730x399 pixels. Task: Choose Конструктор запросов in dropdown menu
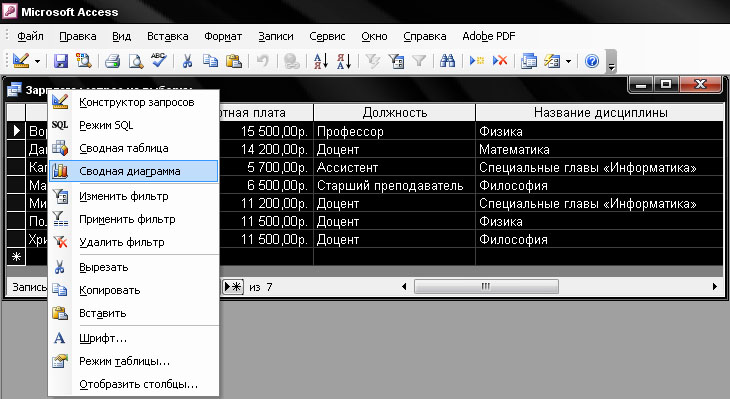133,102
